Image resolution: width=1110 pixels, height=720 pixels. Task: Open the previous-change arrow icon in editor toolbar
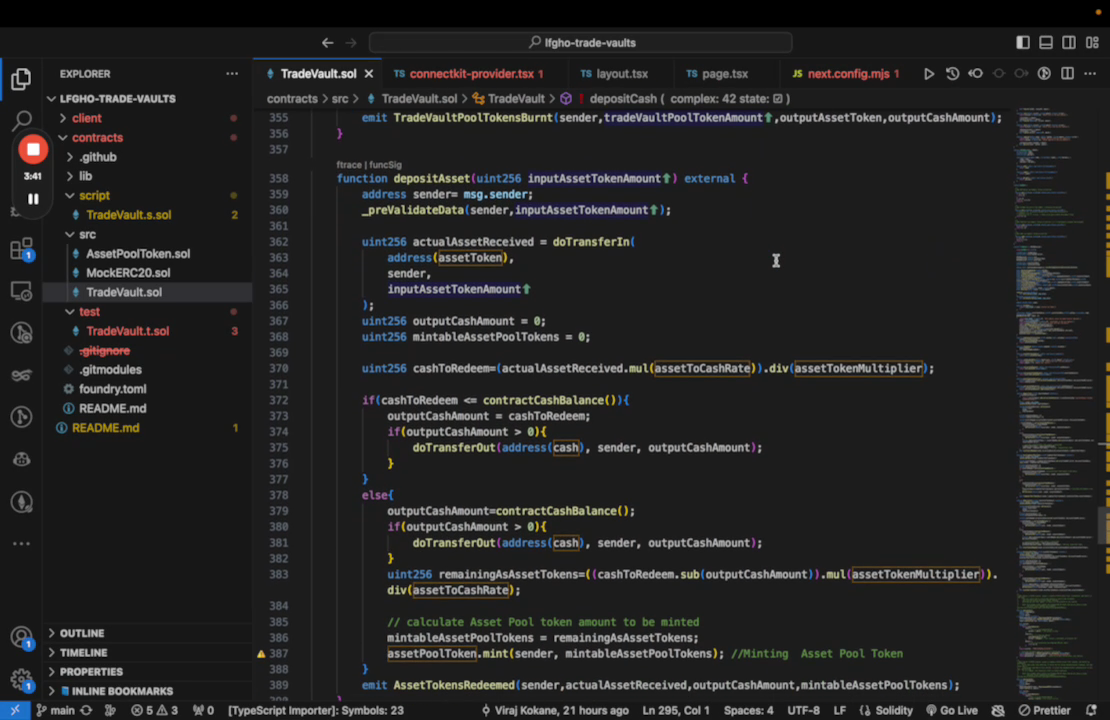click(x=975, y=74)
